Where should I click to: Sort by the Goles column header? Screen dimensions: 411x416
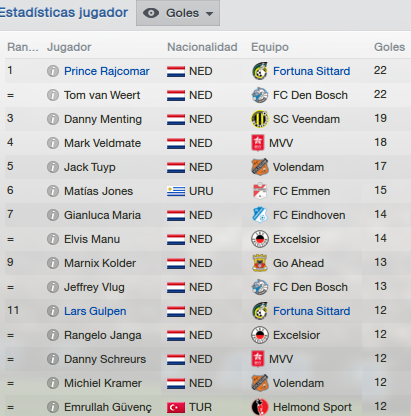pos(389,47)
